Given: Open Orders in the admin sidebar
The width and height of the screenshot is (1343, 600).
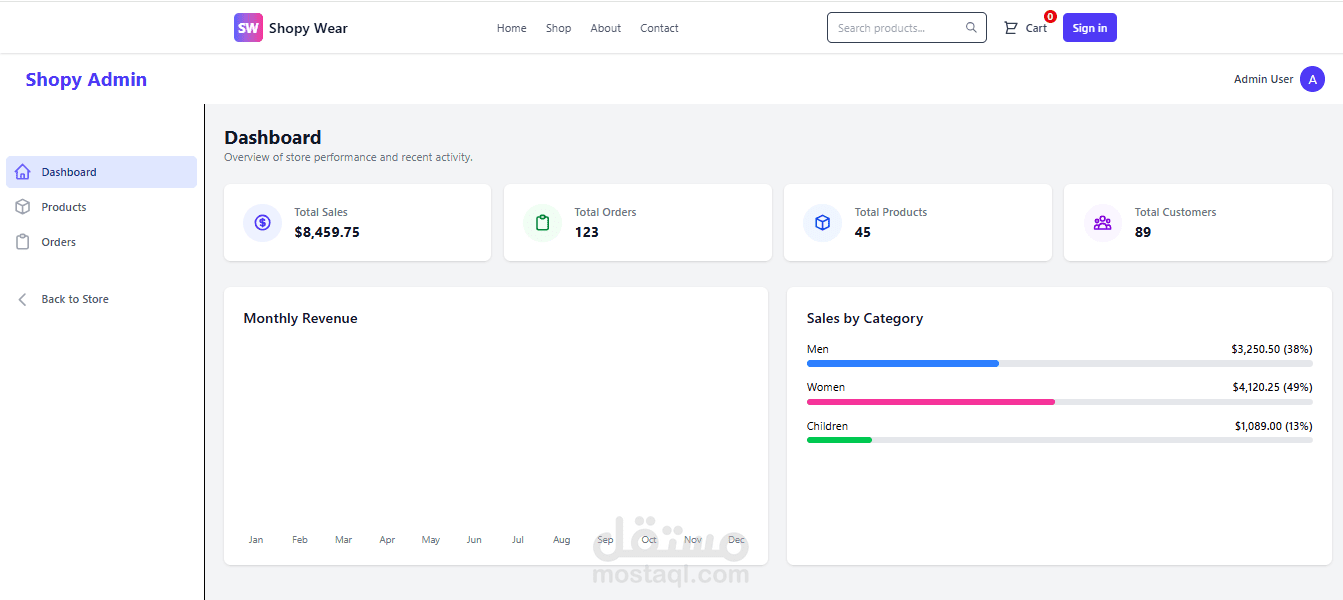Looking at the screenshot, I should (59, 242).
